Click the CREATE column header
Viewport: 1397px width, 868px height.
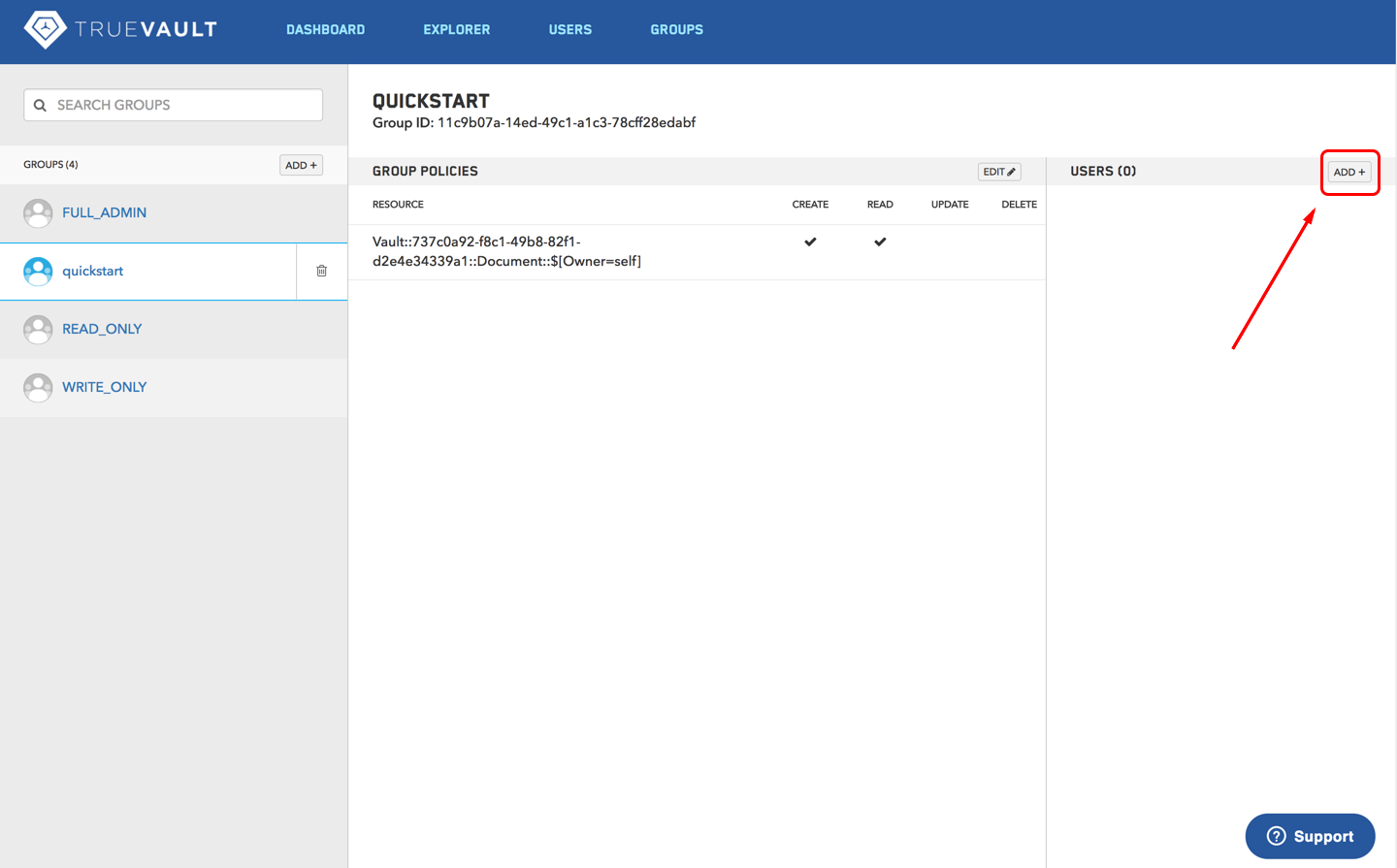tap(810, 205)
